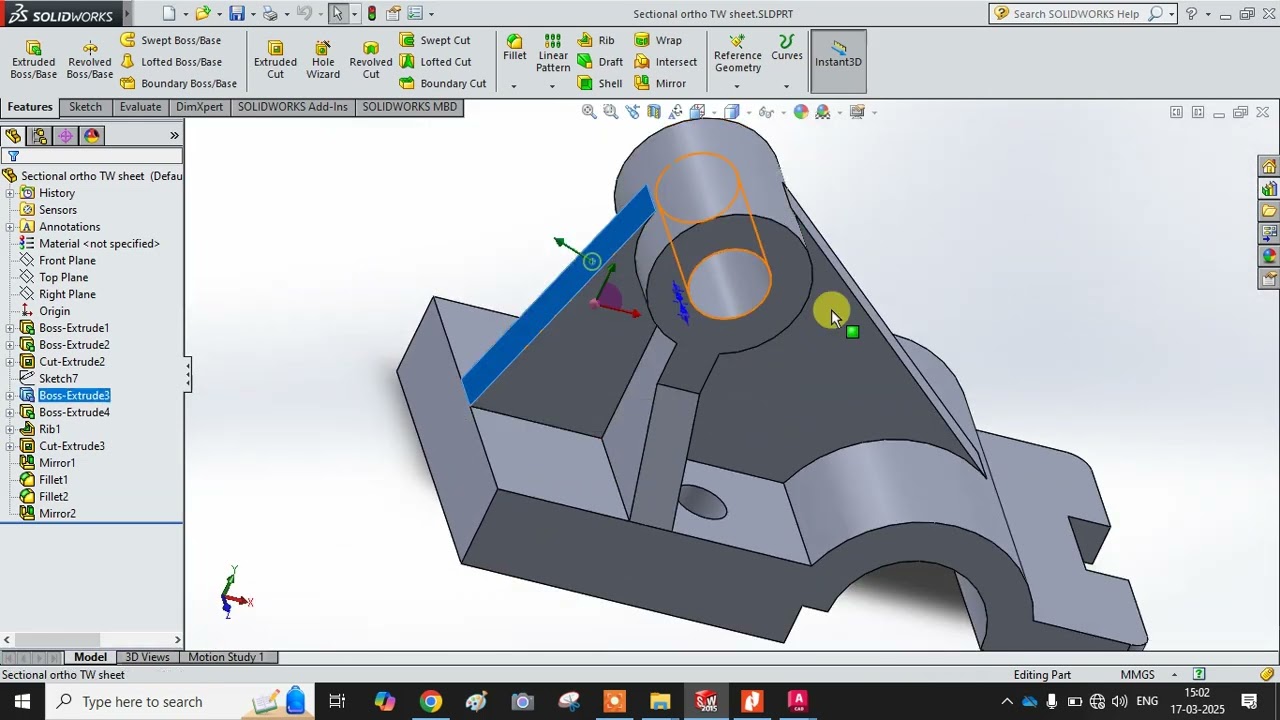
Task: Toggle the Select cursor tool in top toolbar
Action: [337, 13]
